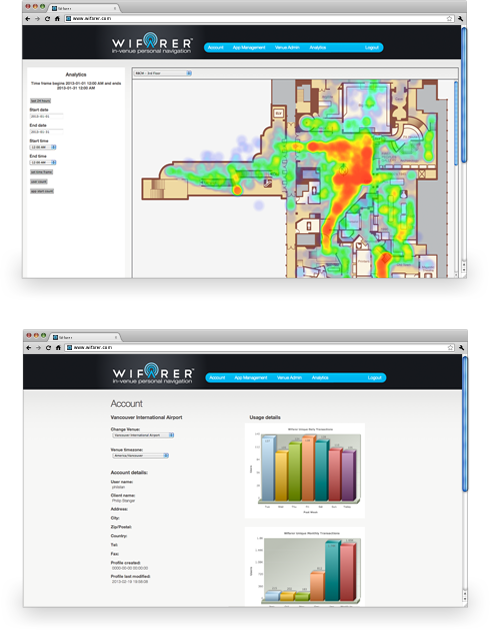
Task: Select Venue Admin in the Account page navigation
Action: coord(289,378)
